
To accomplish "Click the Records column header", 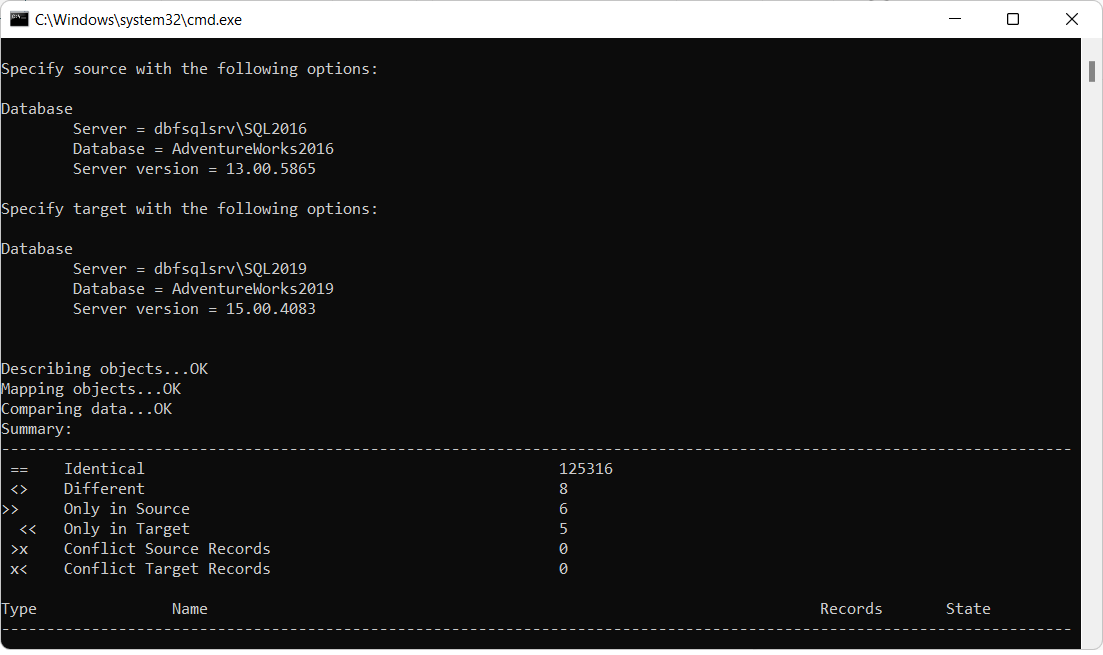I will [x=851, y=608].
